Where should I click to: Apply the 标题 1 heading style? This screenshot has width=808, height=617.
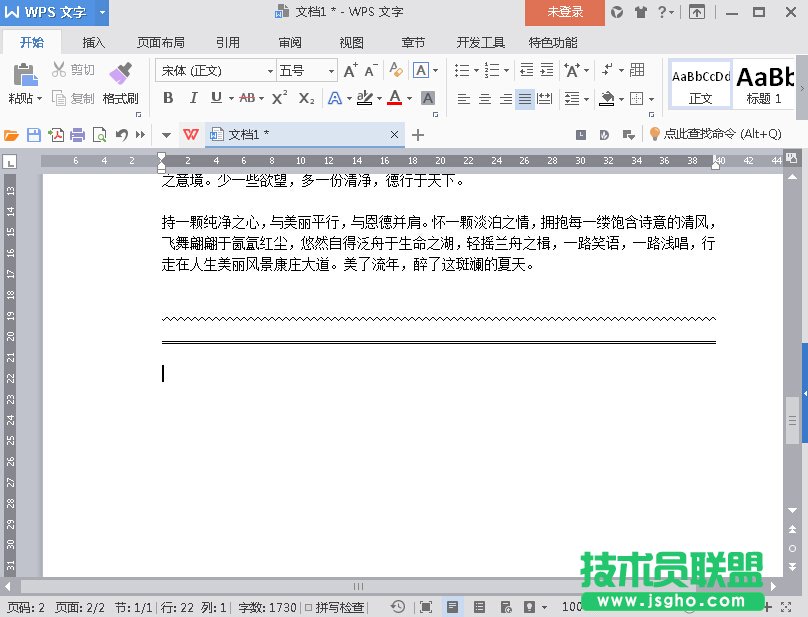pos(765,83)
